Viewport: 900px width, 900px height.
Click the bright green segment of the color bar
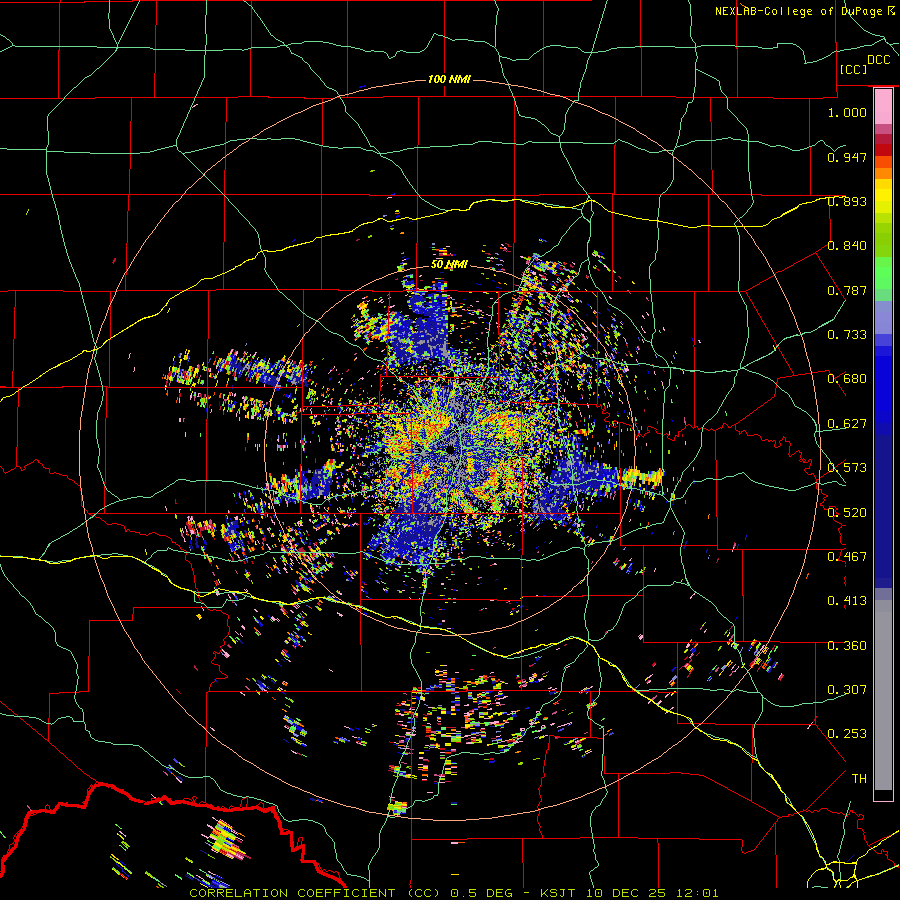click(883, 273)
